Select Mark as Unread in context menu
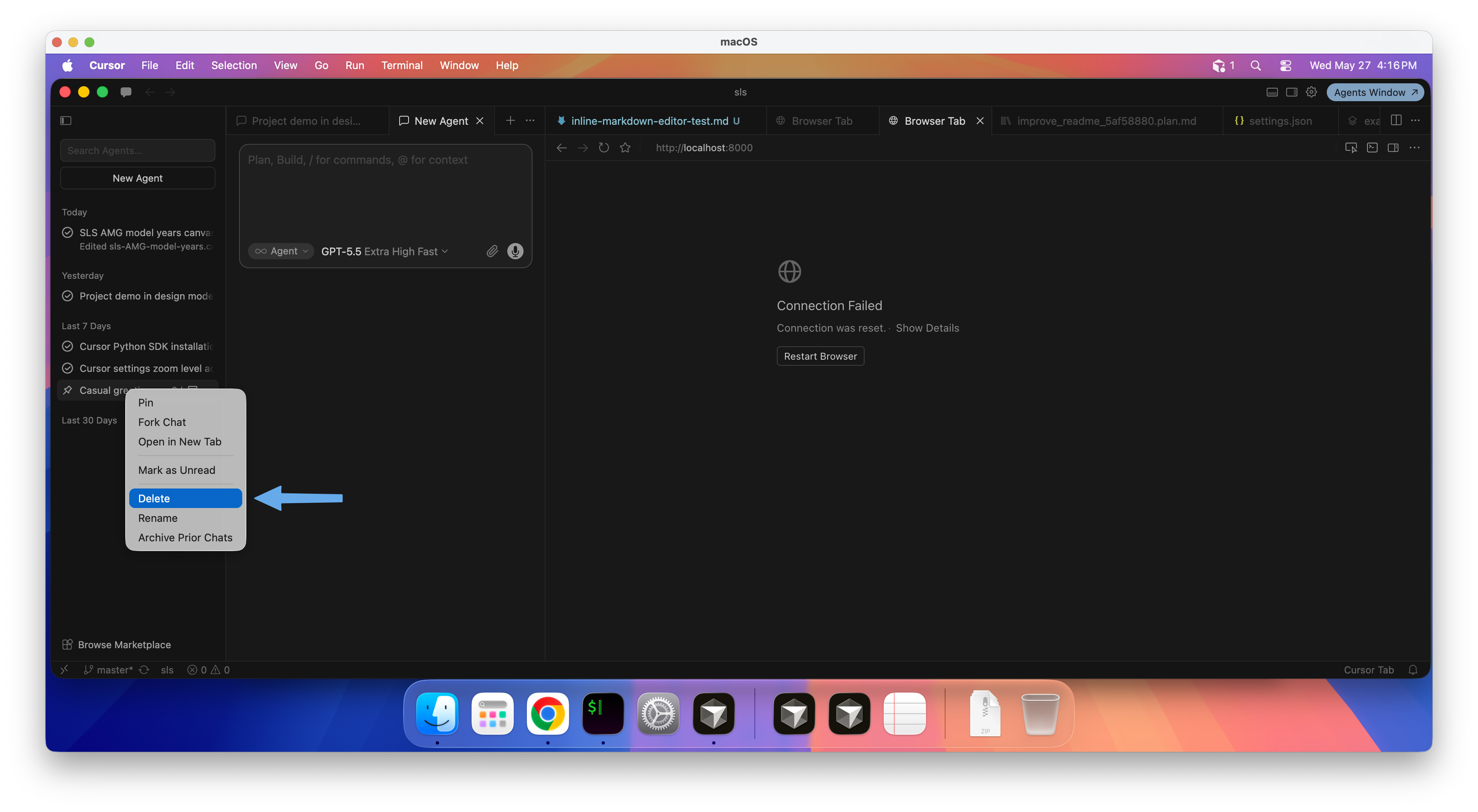Screen dimensions: 1478x812 (x=185, y=470)
